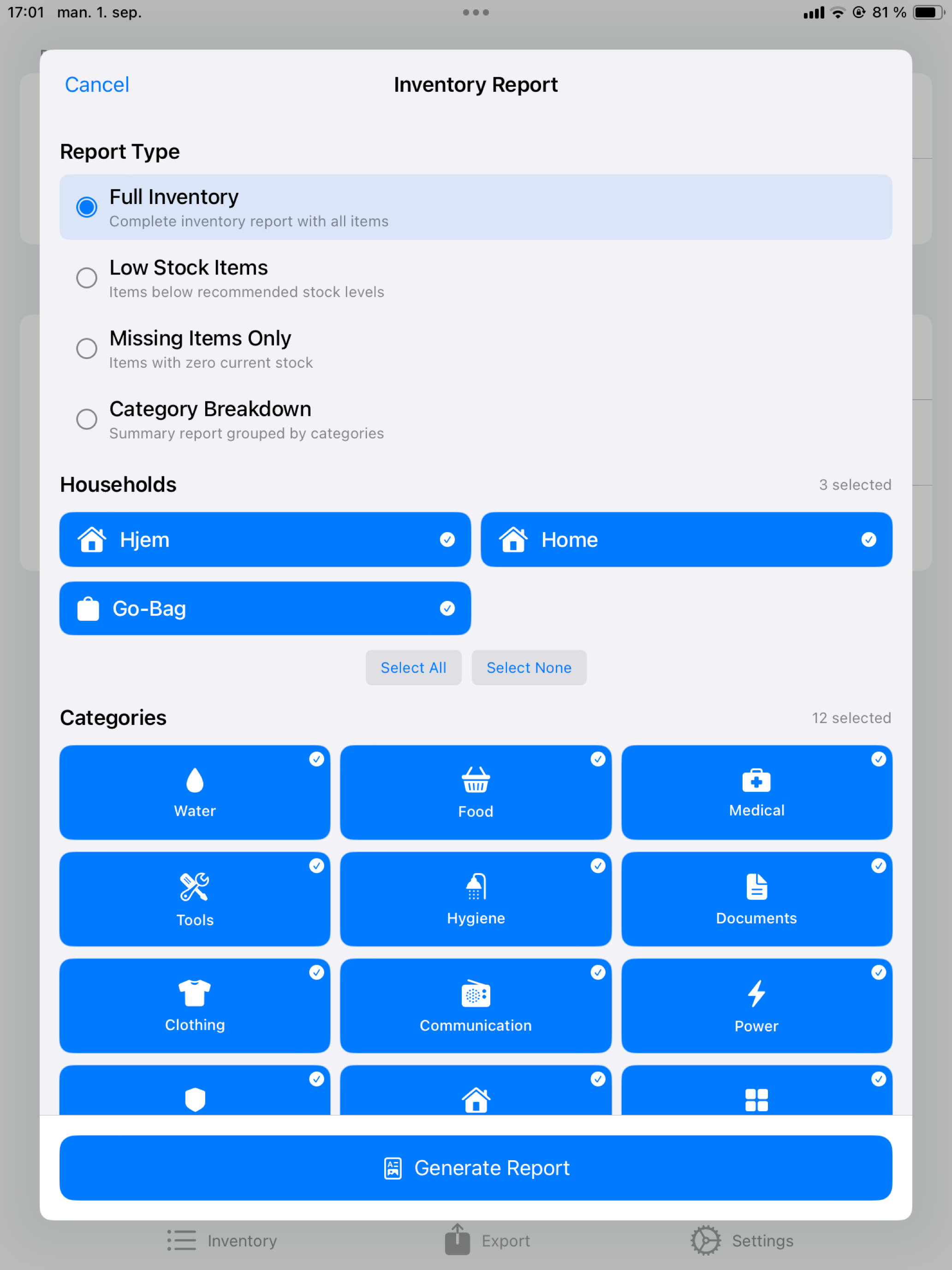The width and height of the screenshot is (952, 1270).
Task: Select the Missing Items Only radio button
Action: pos(87,348)
